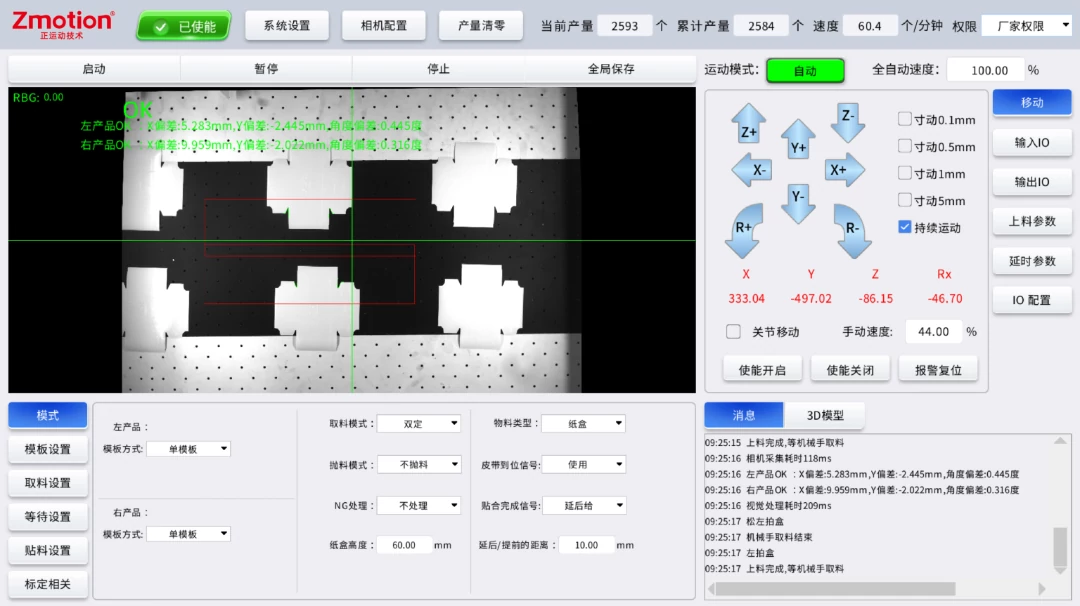Rotate using the R+ arrow

point(745,231)
